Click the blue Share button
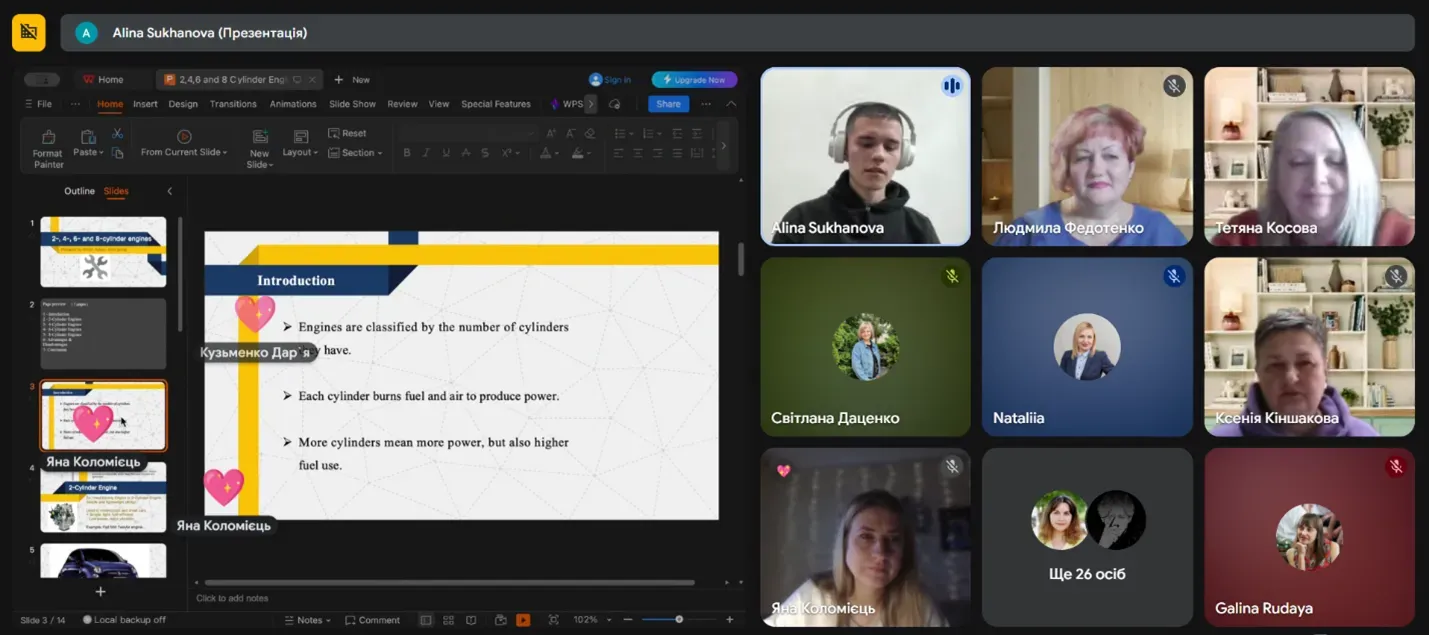 (x=668, y=104)
